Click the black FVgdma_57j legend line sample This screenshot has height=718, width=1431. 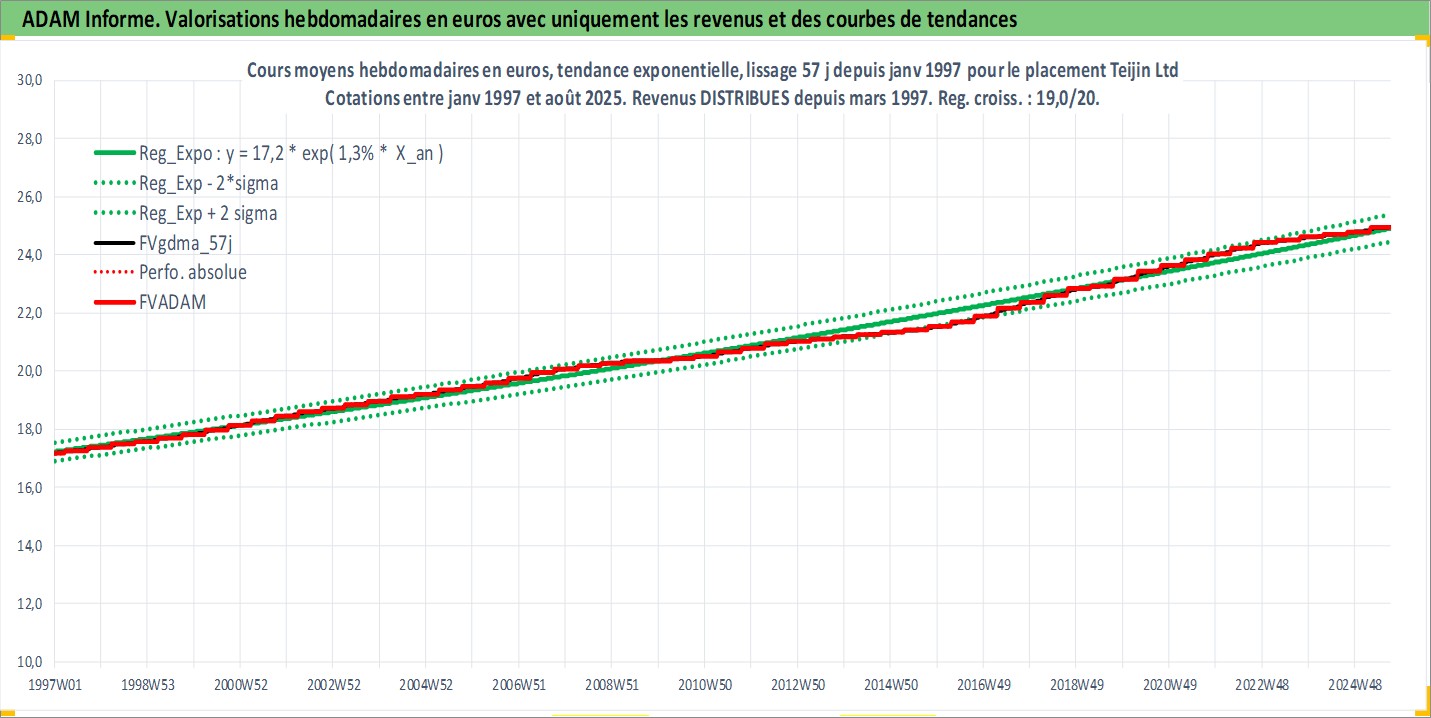(114, 242)
